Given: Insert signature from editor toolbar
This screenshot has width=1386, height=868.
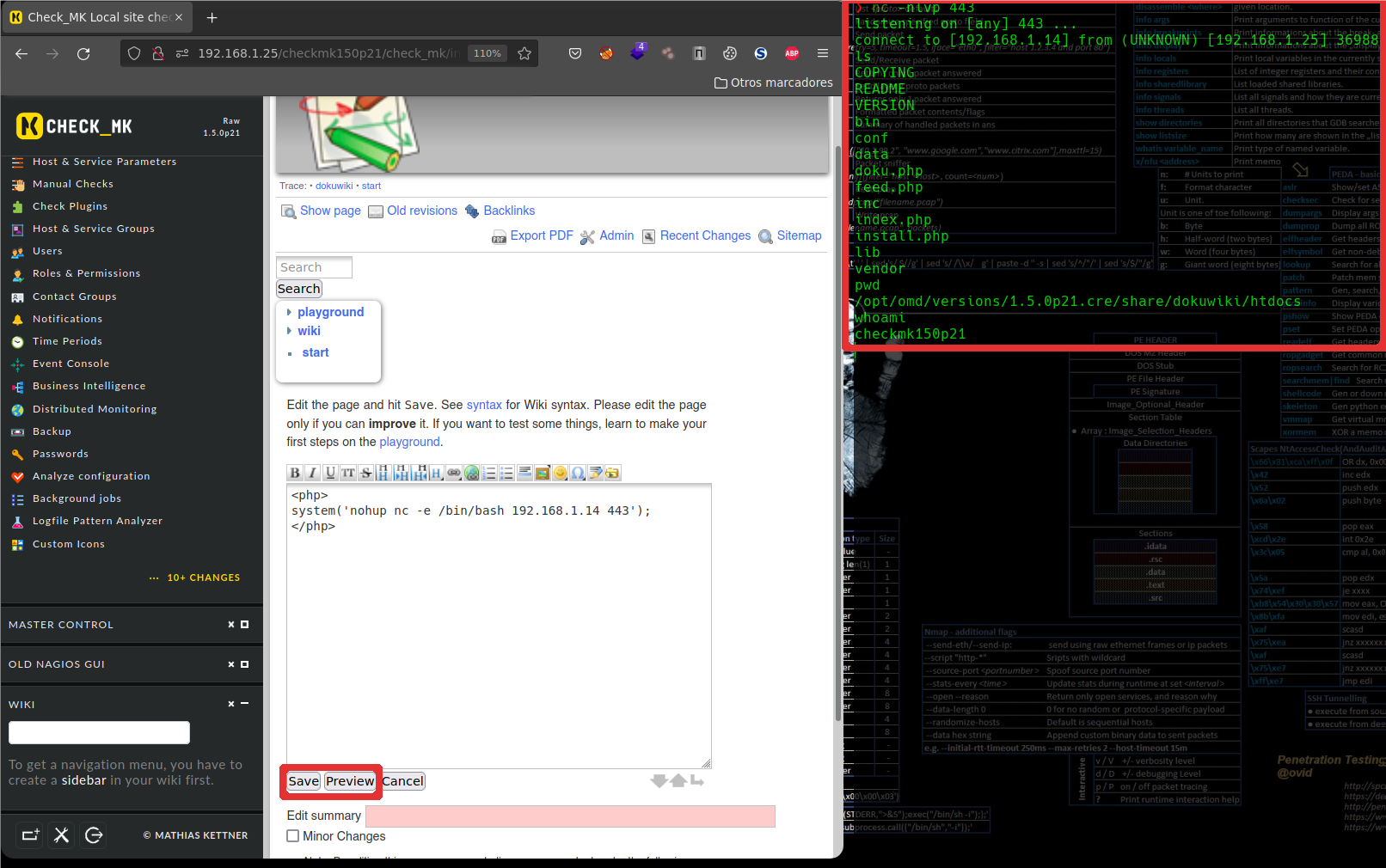Looking at the screenshot, I should pos(595,473).
